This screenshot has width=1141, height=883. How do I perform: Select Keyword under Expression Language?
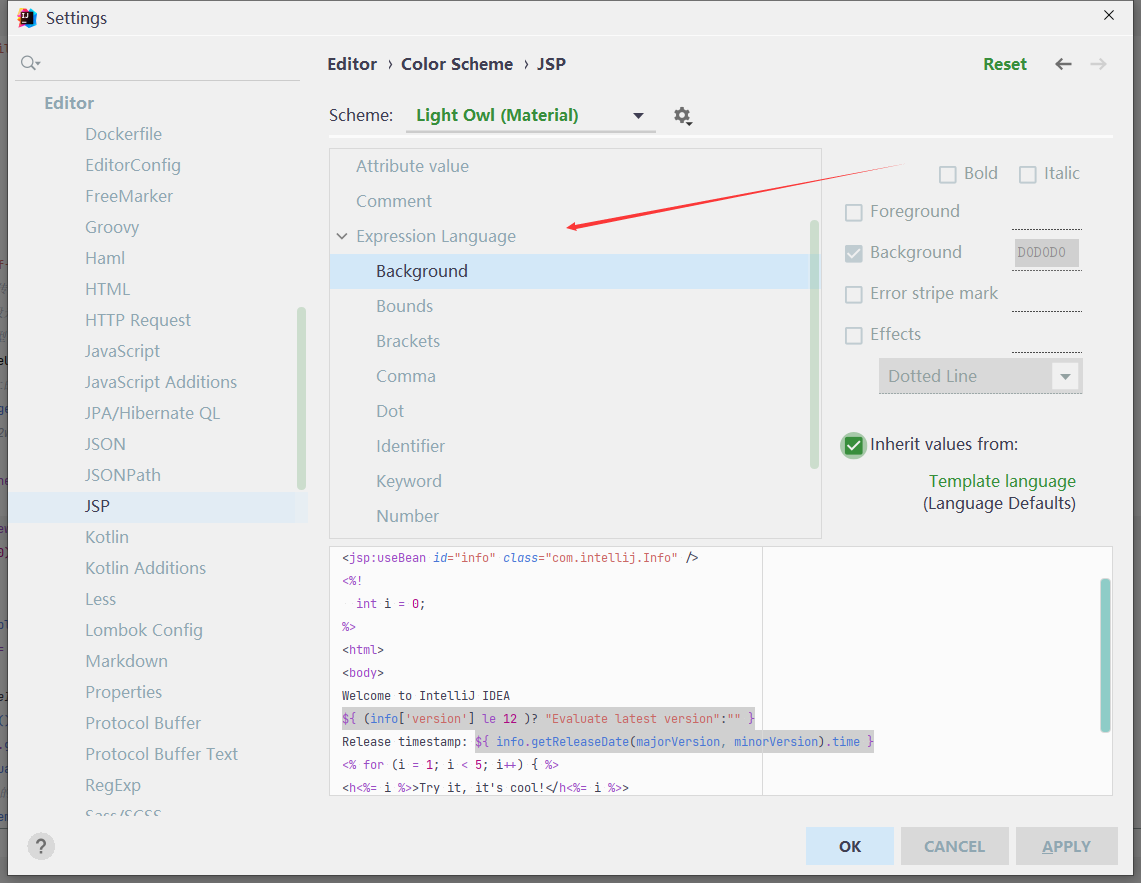pyautogui.click(x=408, y=481)
